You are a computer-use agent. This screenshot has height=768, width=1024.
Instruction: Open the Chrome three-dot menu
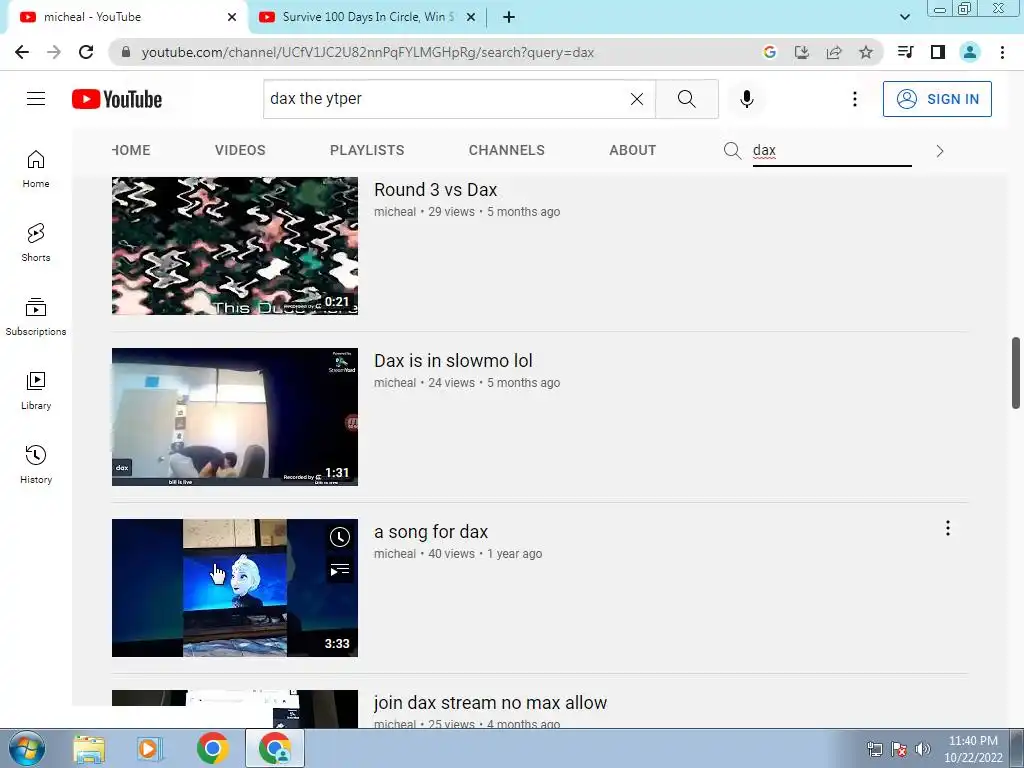[1002, 52]
